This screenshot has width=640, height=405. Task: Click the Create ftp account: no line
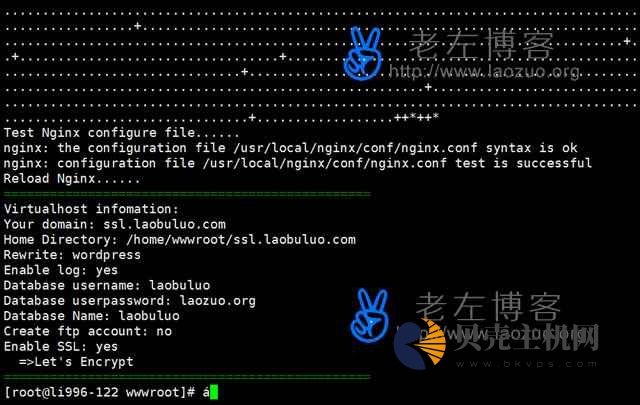[88, 331]
